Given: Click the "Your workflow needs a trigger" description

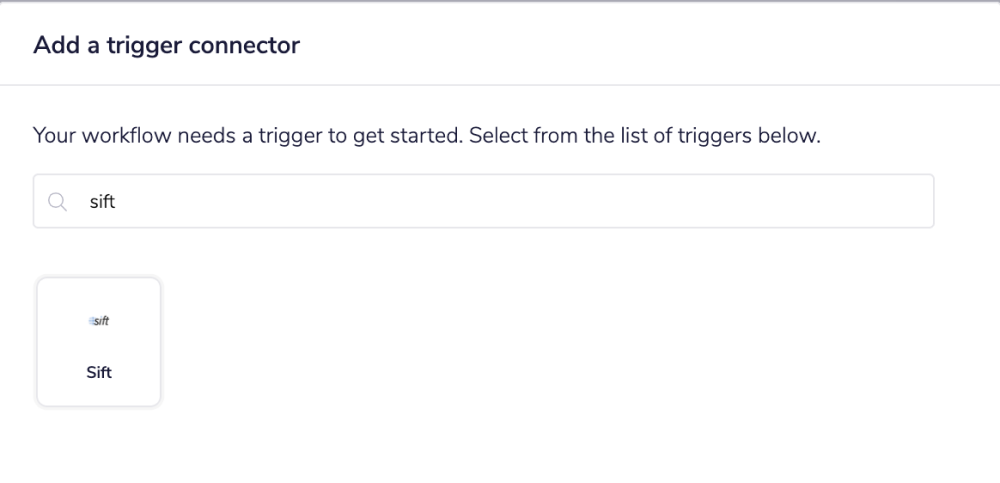Looking at the screenshot, I should tap(246, 136).
